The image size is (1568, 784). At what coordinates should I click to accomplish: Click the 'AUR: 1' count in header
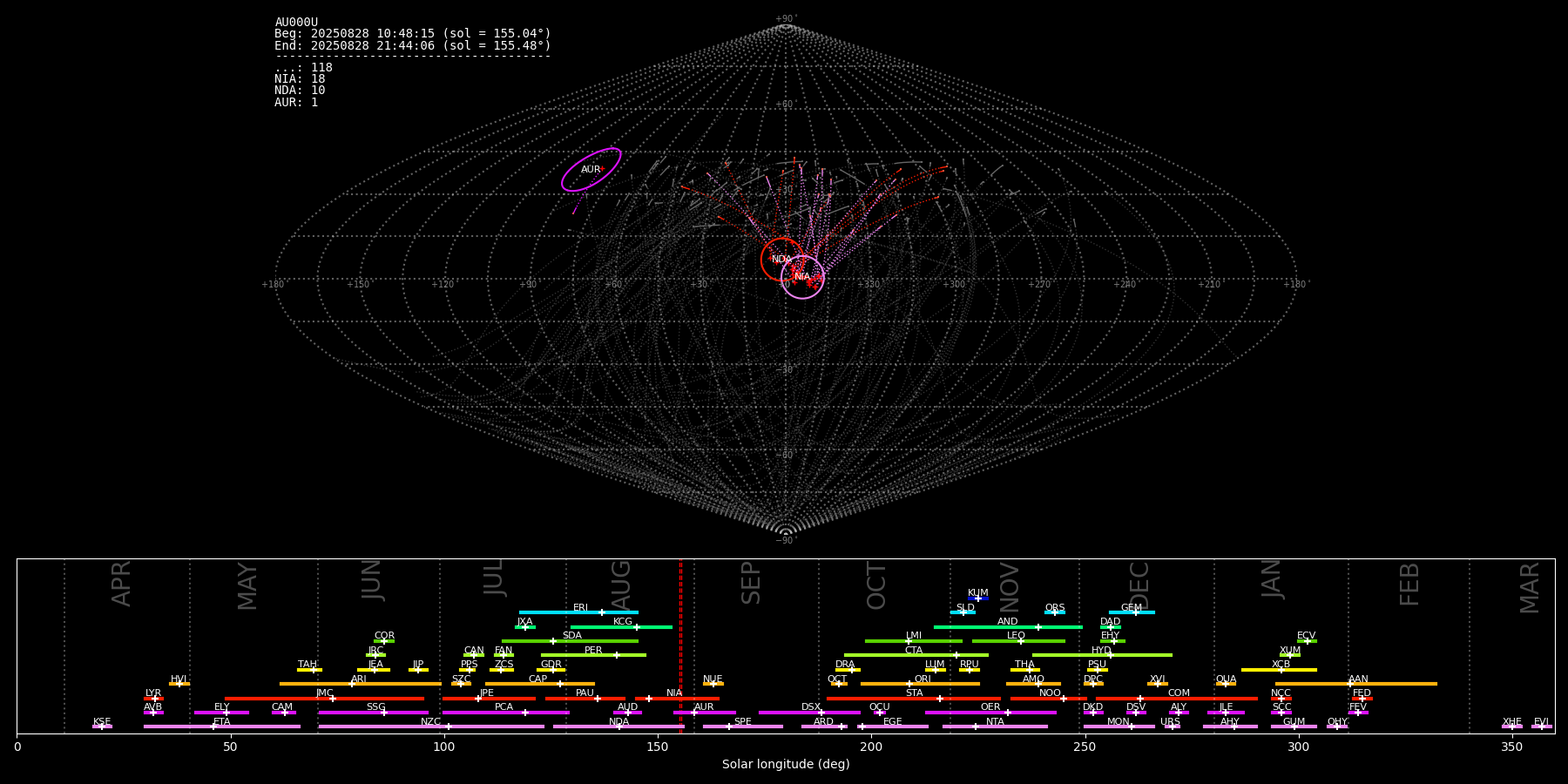tap(296, 103)
